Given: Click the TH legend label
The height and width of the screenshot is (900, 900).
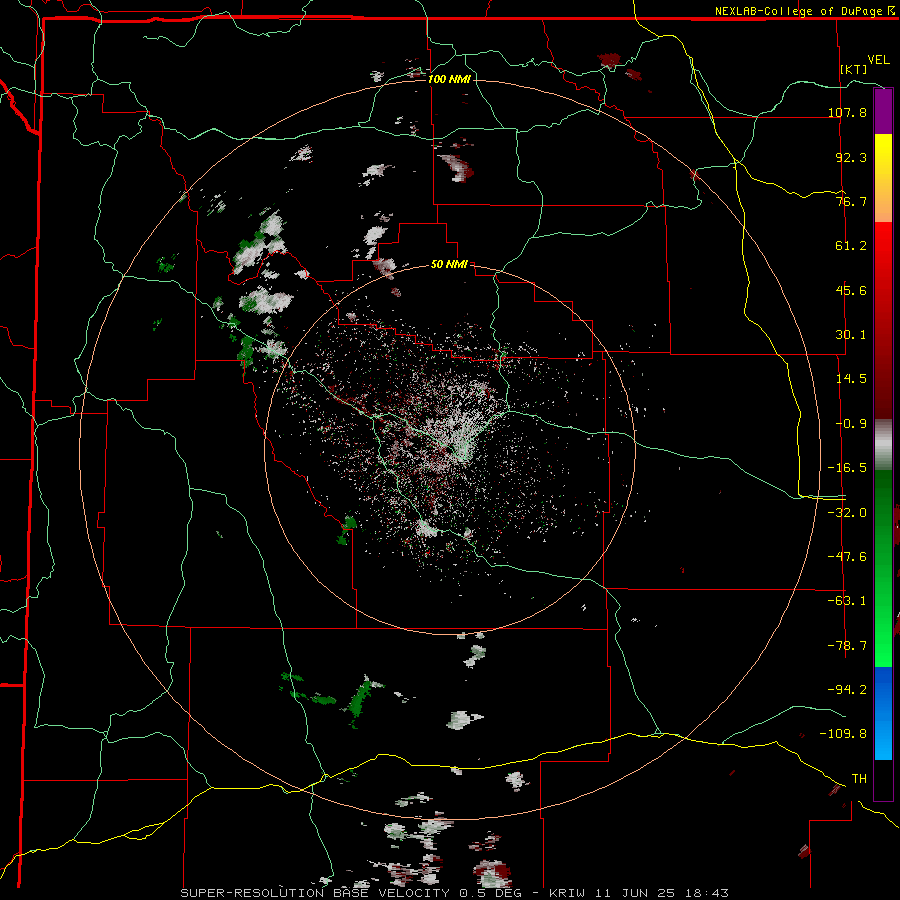Looking at the screenshot, I should 859,778.
